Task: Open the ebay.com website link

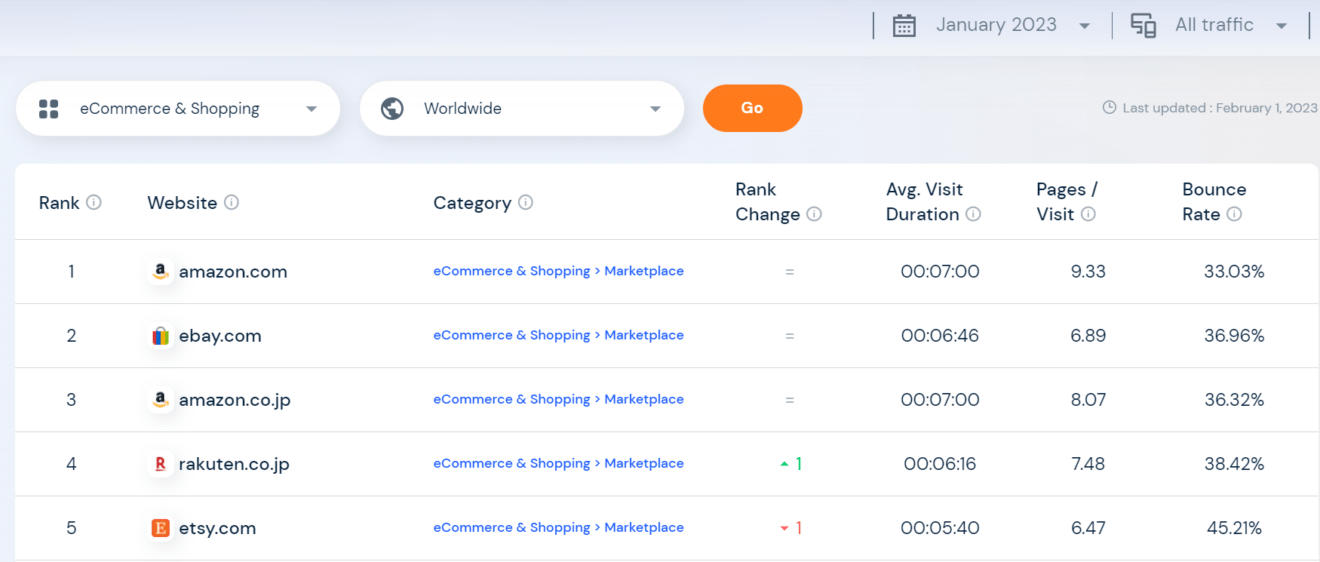Action: pyautogui.click(x=220, y=336)
